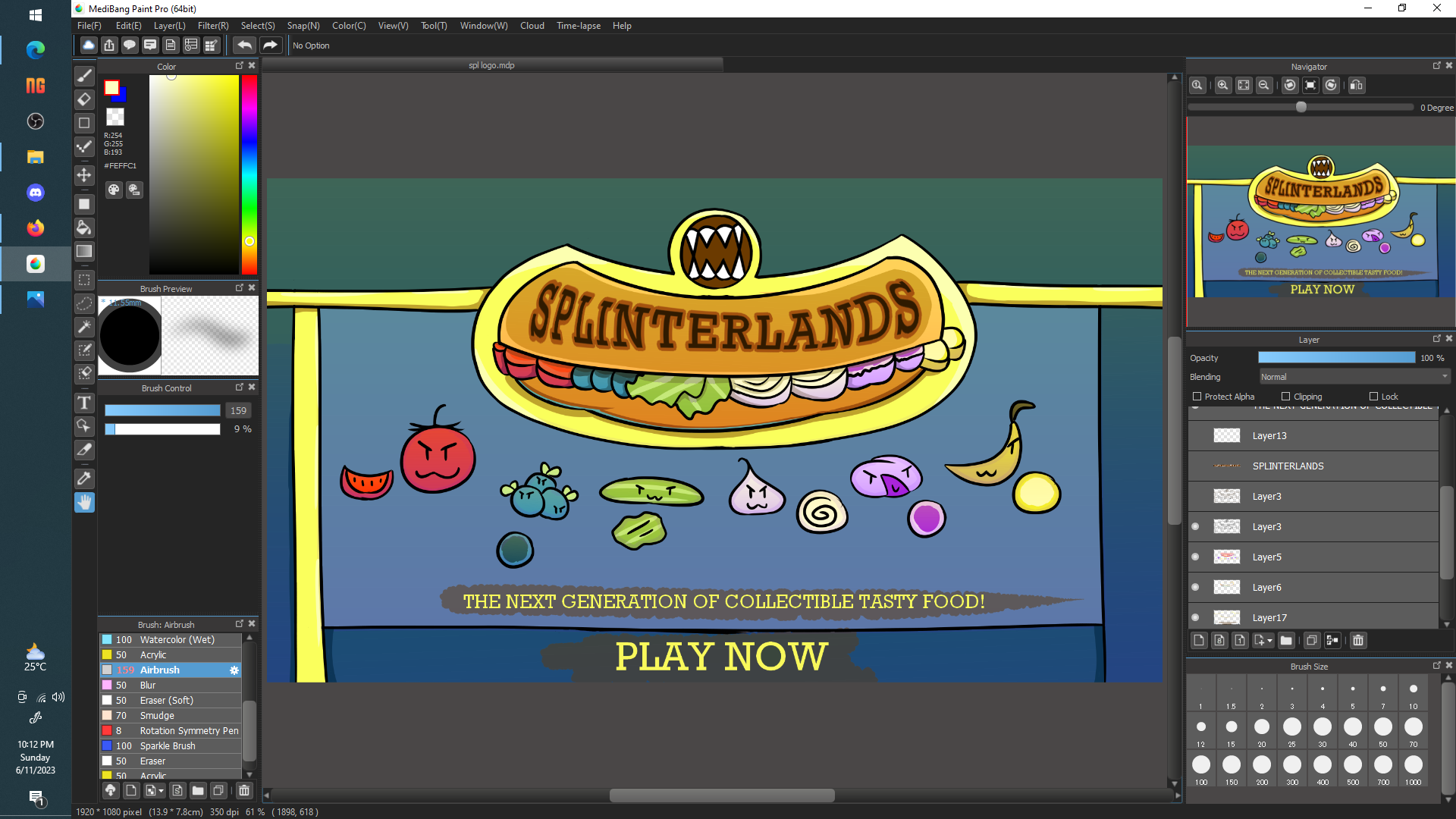The width and height of the screenshot is (1456, 819).
Task: Hide the visible Layer3 layer
Action: (x=1196, y=527)
